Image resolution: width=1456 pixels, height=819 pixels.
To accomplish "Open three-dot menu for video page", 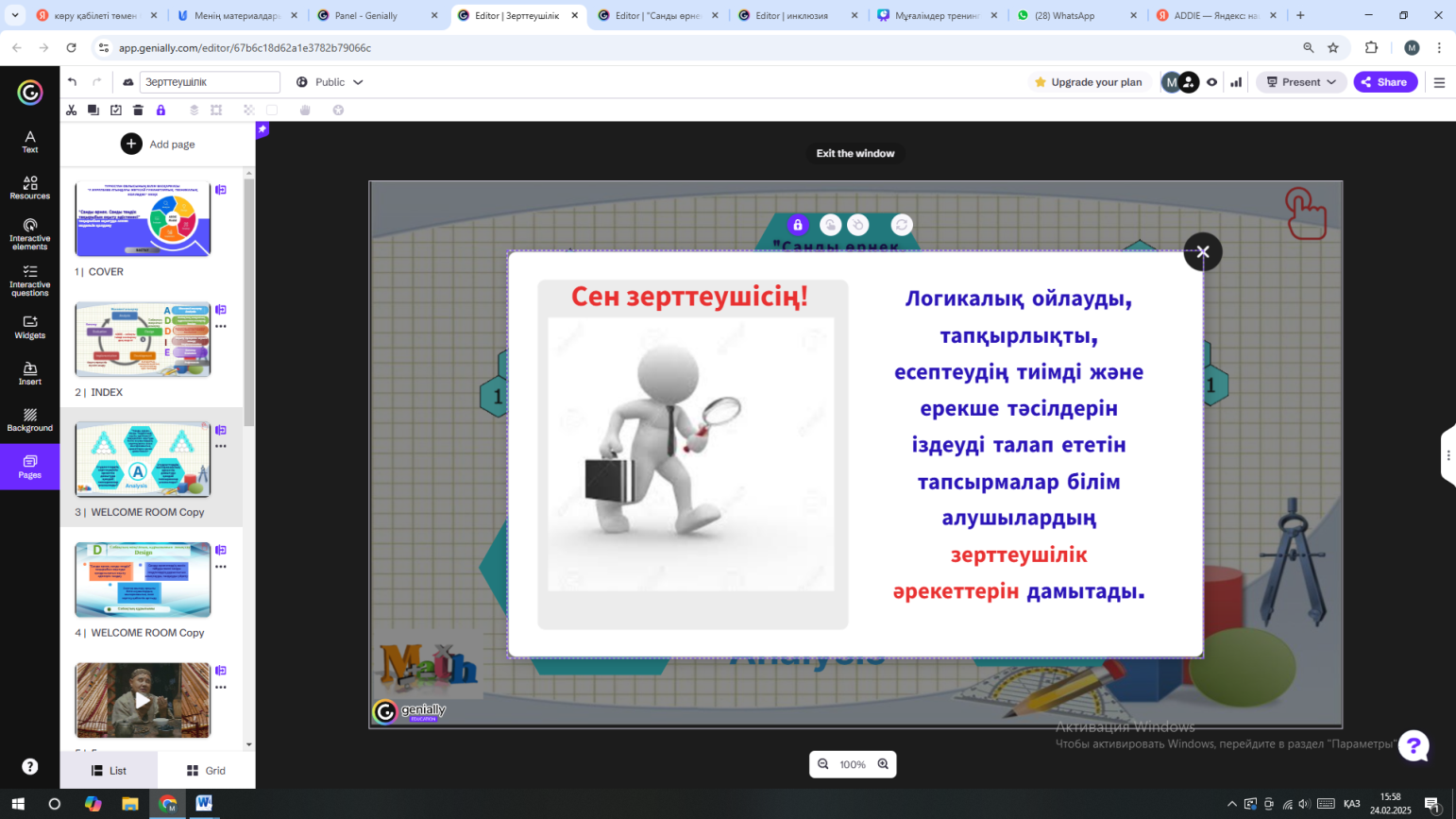I will click(x=221, y=688).
